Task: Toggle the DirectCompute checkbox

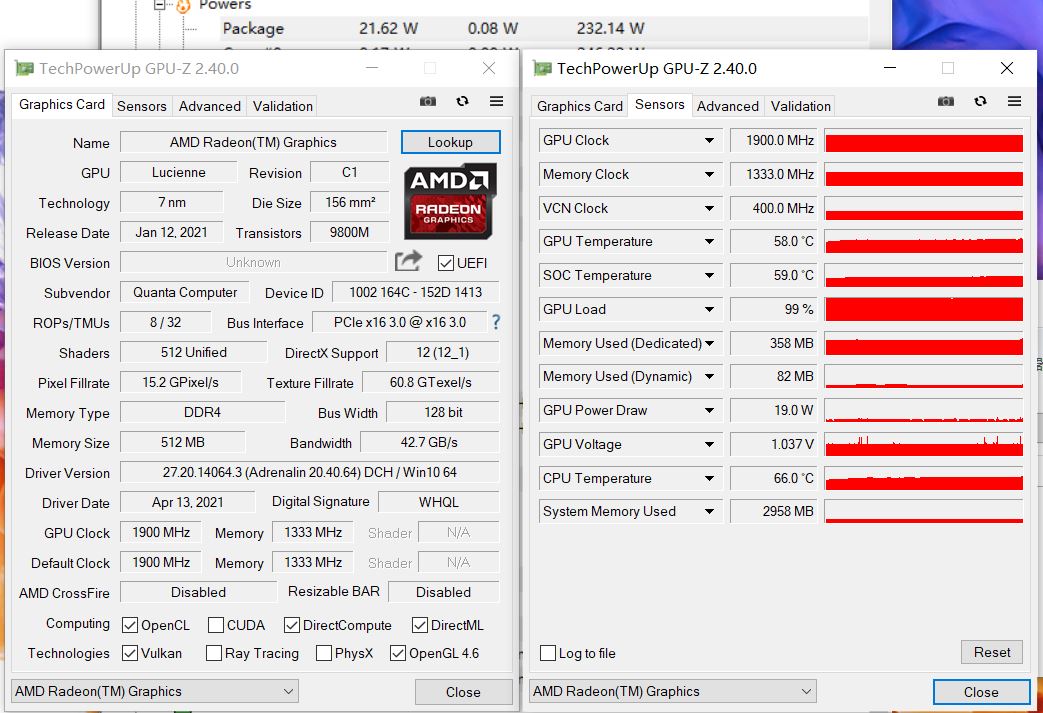Action: pyautogui.click(x=291, y=625)
